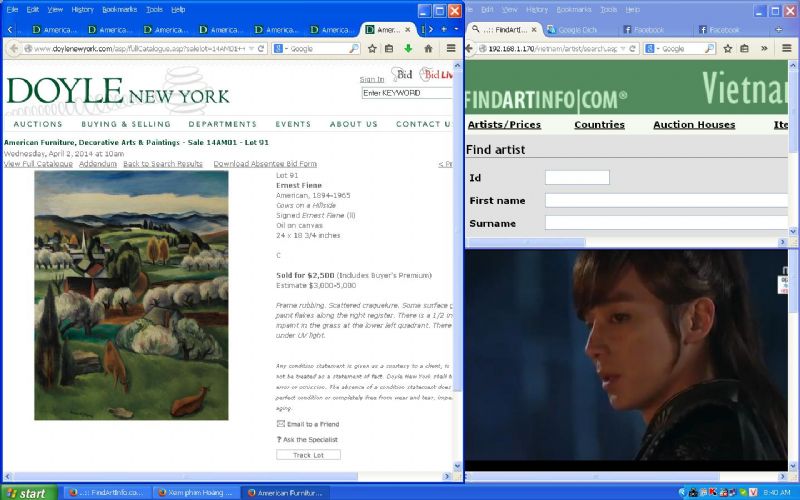
Task: Bookmark the Doyle page with star icon
Action: coord(372,48)
